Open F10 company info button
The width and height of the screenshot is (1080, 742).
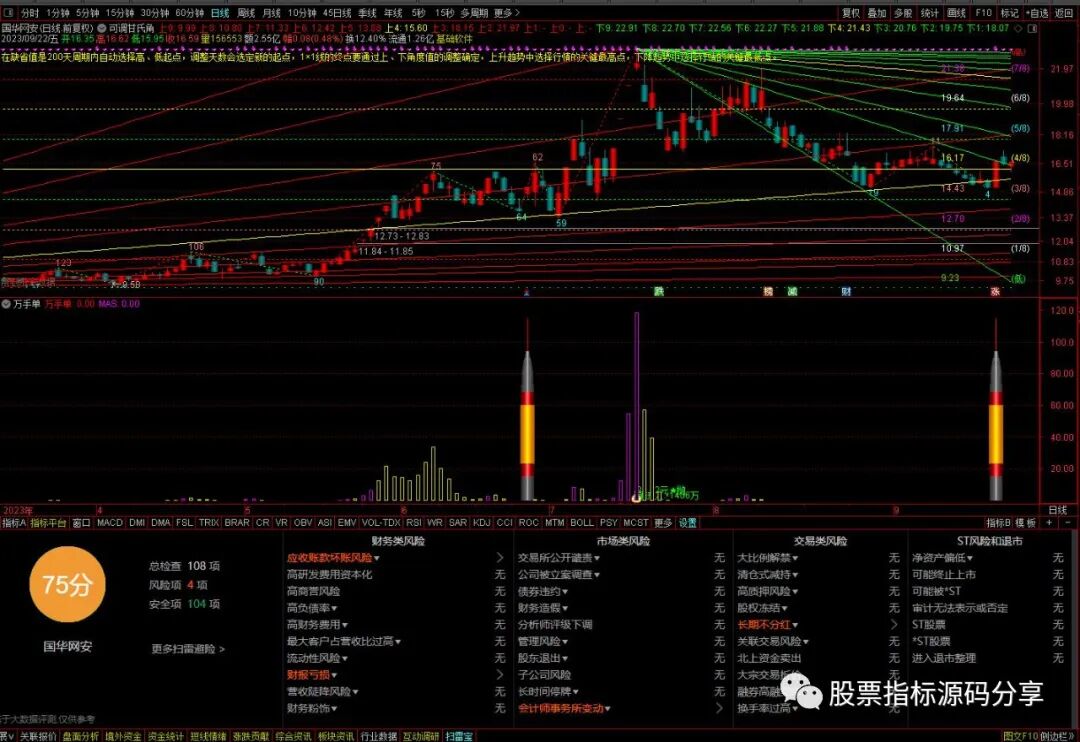pyautogui.click(x=984, y=13)
